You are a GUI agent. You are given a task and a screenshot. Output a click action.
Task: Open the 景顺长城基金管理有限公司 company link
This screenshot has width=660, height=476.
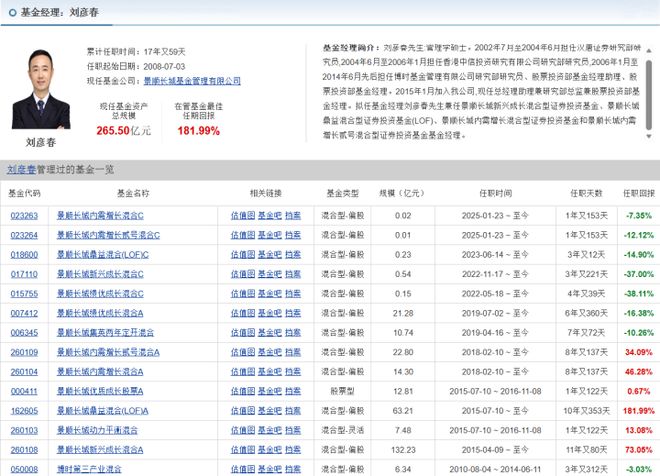pyautogui.click(x=192, y=81)
